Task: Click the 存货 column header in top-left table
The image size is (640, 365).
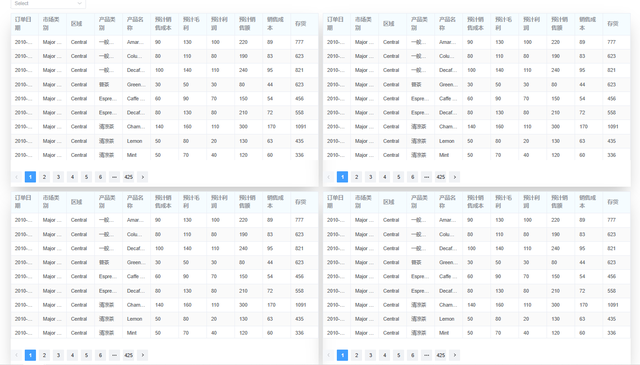Action: pyautogui.click(x=304, y=24)
